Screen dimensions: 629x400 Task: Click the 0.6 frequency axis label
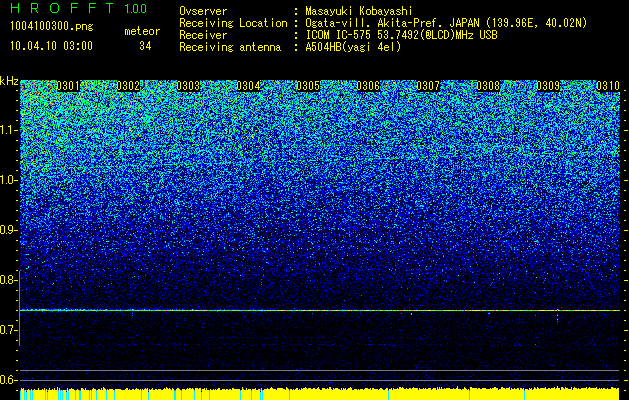(x=8, y=380)
